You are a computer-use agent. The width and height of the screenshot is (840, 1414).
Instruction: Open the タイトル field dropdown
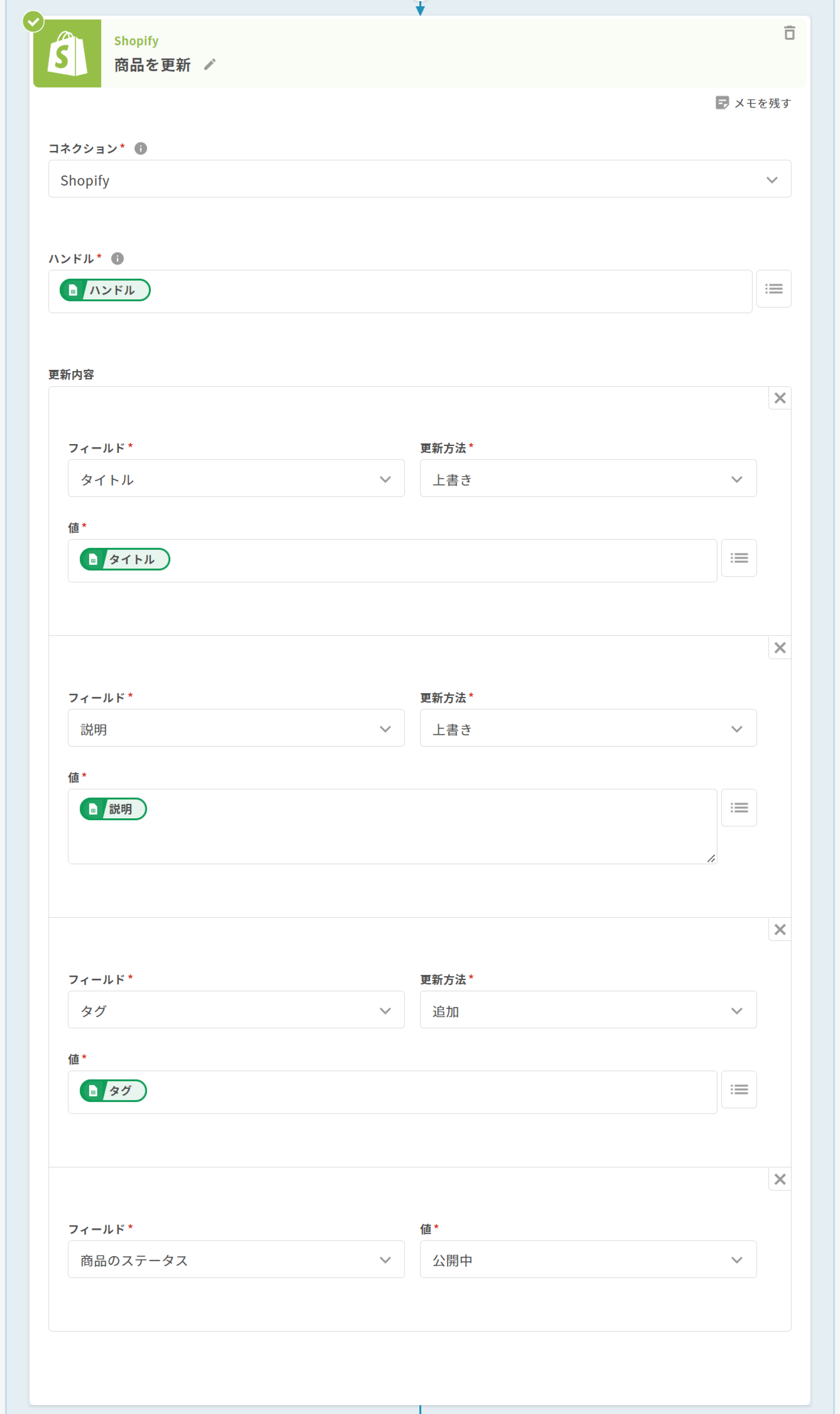pyautogui.click(x=236, y=479)
